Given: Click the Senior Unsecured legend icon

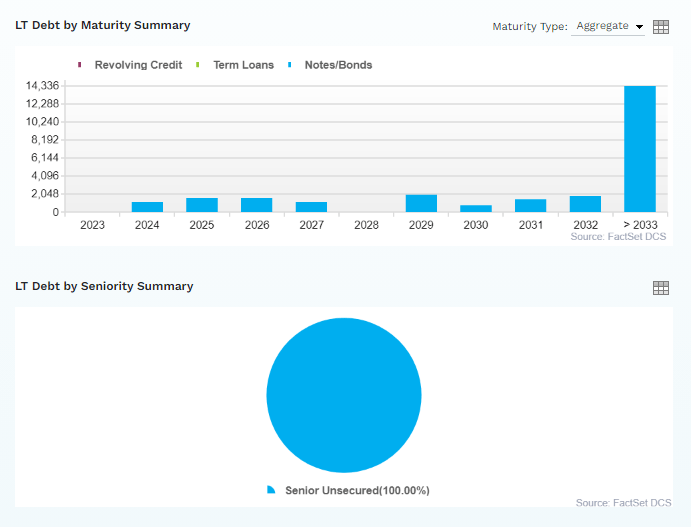Looking at the screenshot, I should (x=271, y=490).
